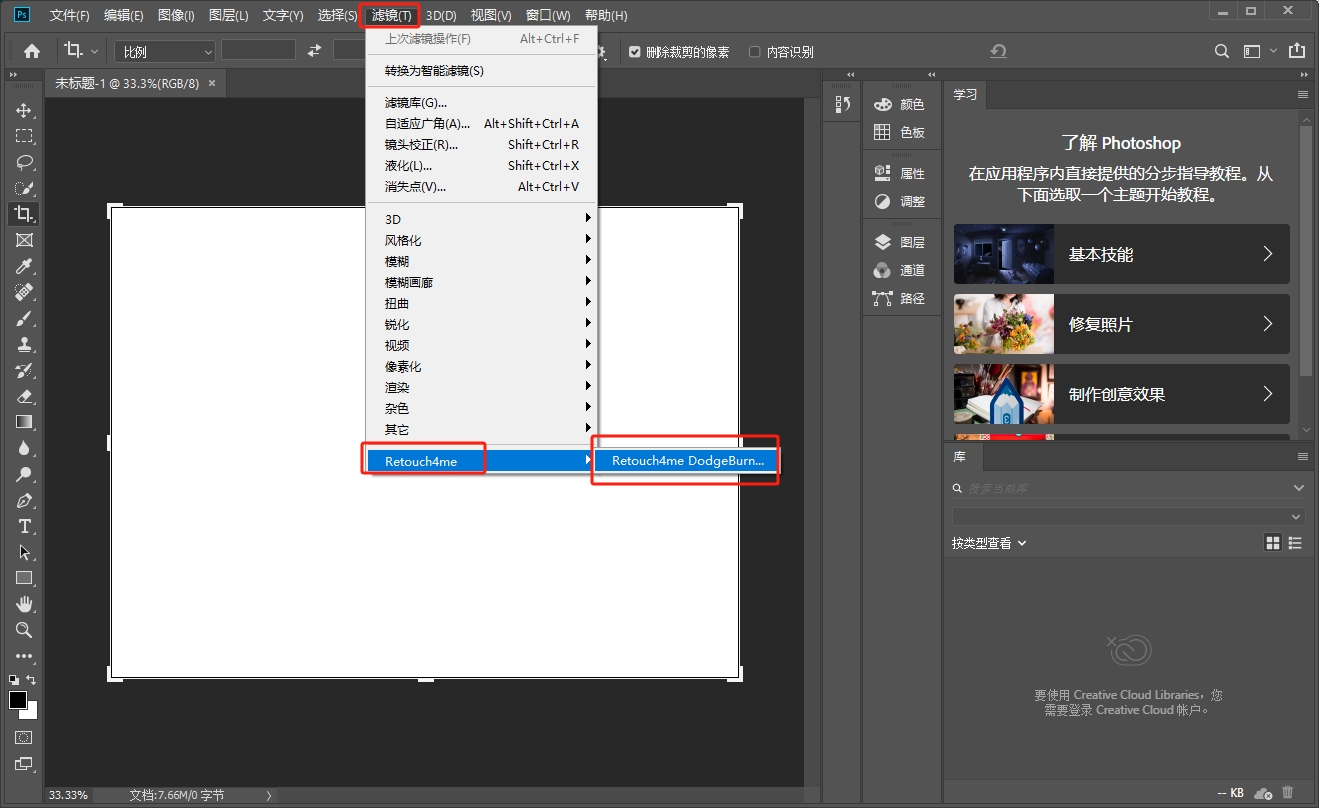This screenshot has width=1319, height=808.
Task: Select the Horizontal Type tool
Action: (24, 526)
